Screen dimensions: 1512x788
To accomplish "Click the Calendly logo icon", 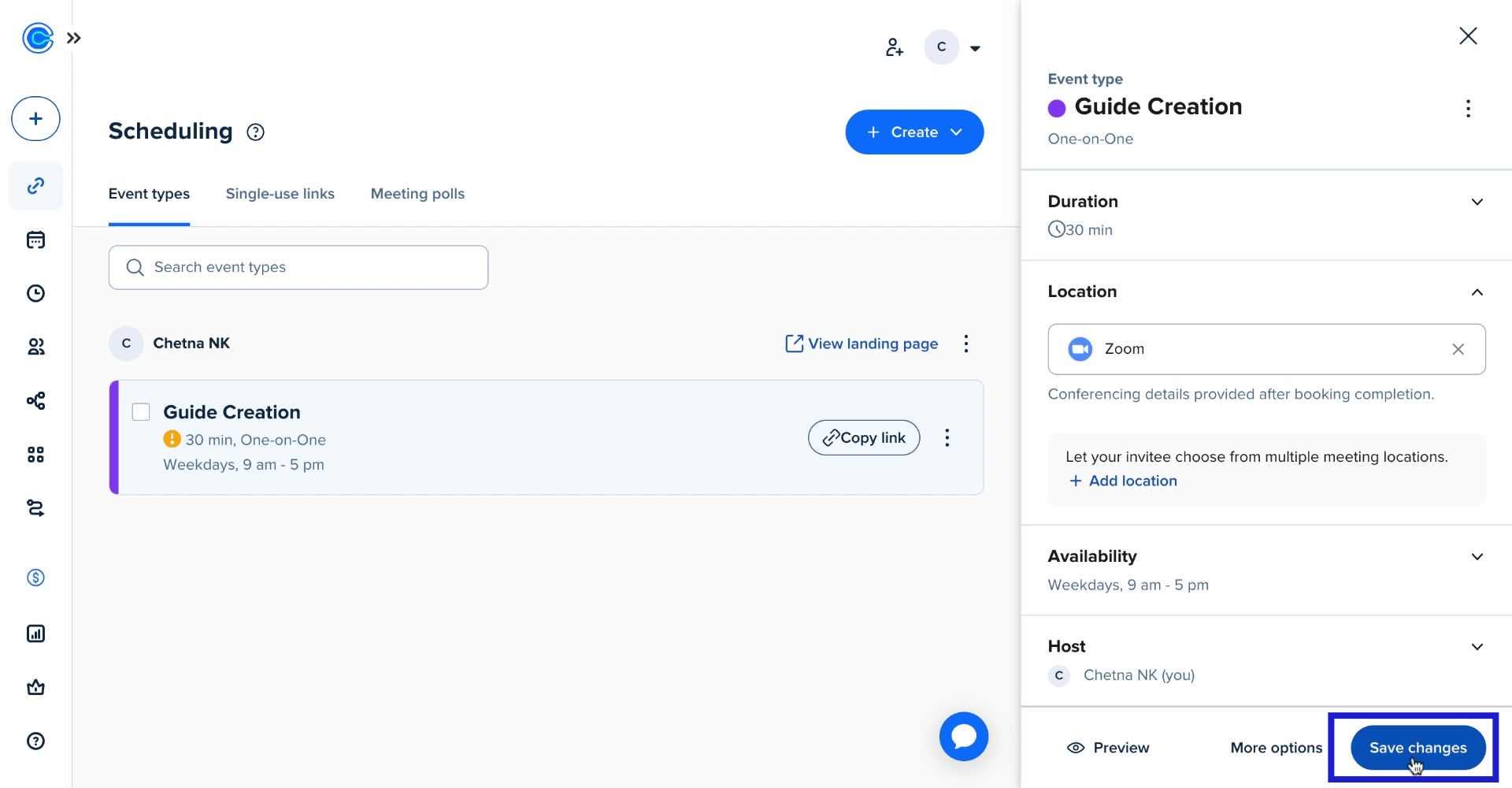I will (37, 38).
